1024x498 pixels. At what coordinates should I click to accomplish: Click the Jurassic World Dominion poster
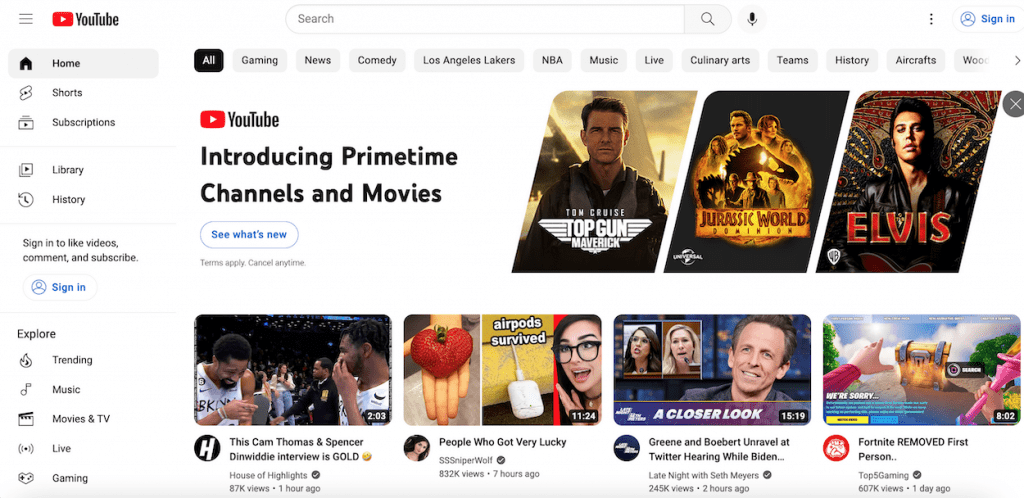(756, 181)
